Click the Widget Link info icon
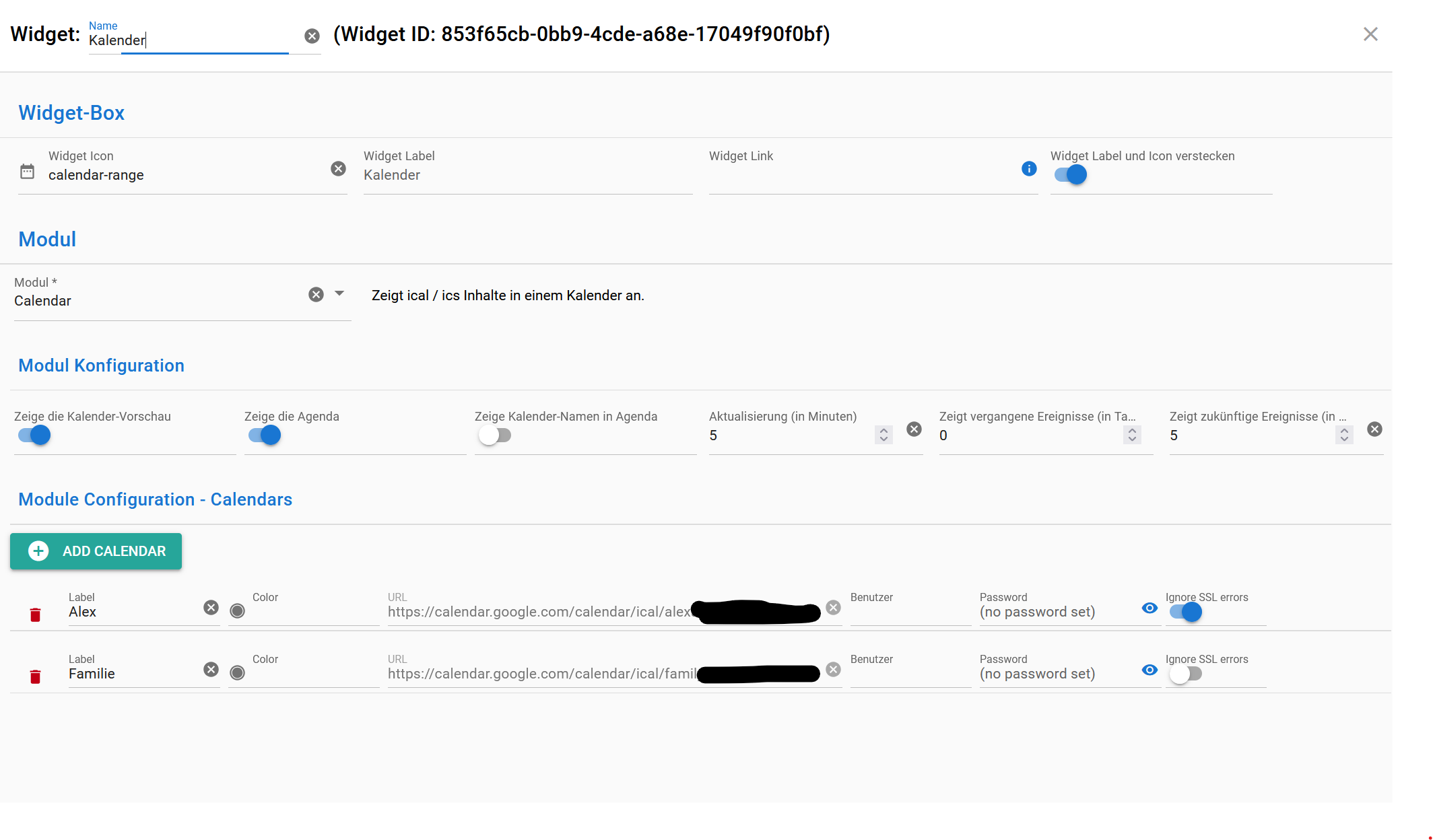 (1029, 169)
